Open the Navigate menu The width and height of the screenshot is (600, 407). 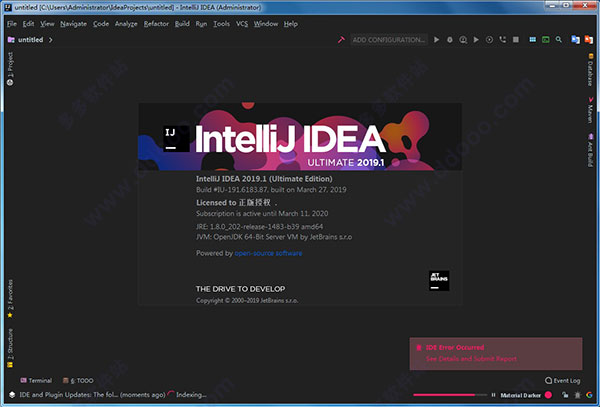[x=73, y=24]
